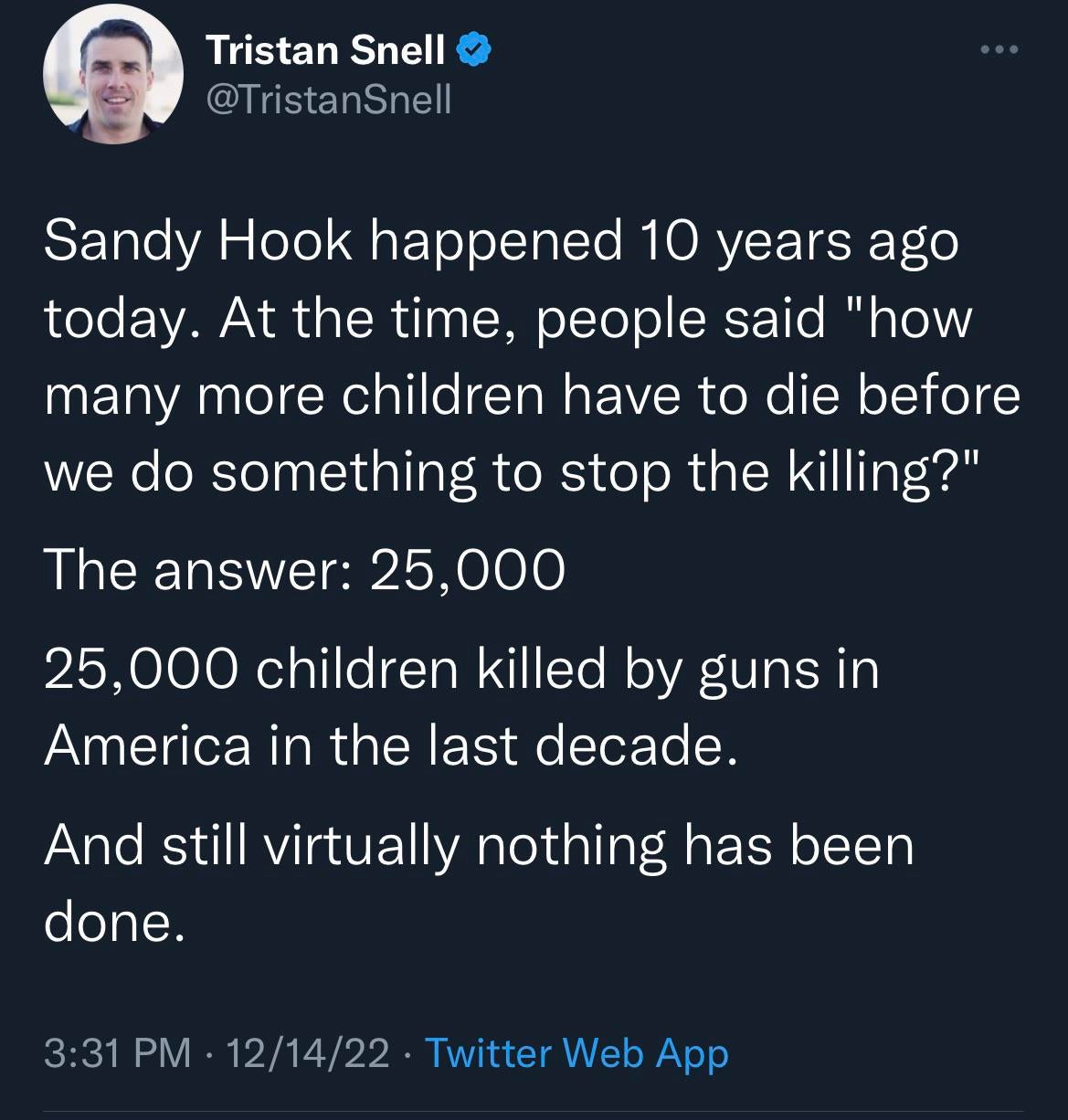Screen dimensions: 1068x1120
Task: Open the @TristanSnell handle link
Action: click(329, 99)
